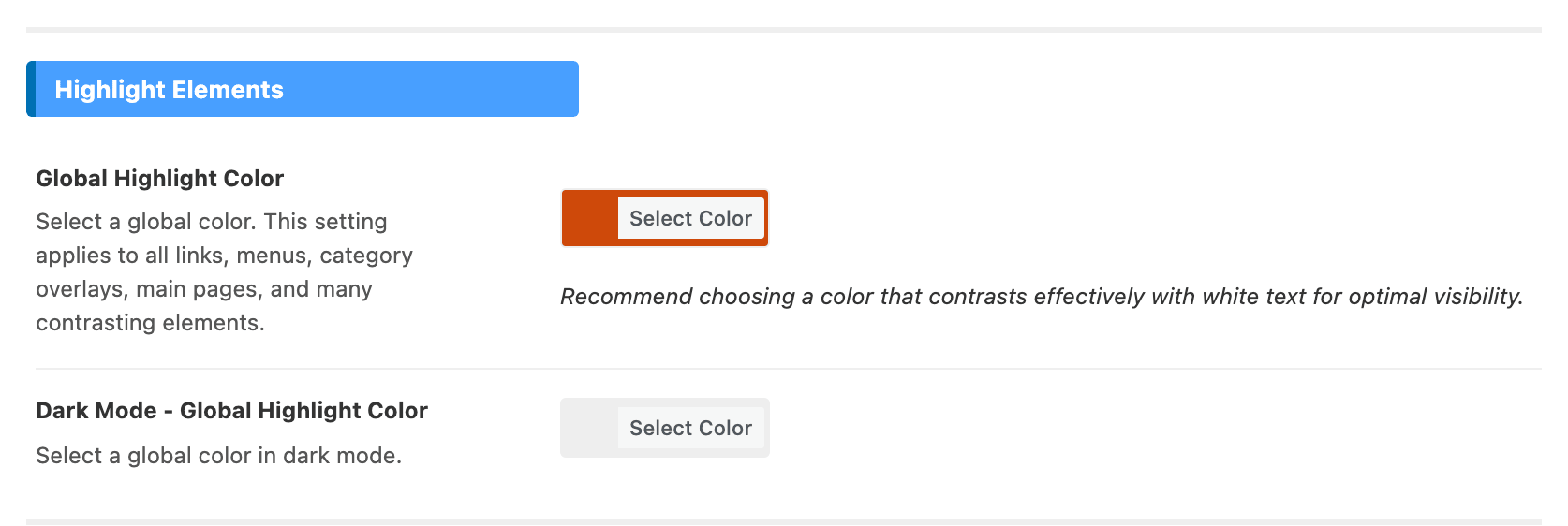Click the italic white text contrast recommendation

point(1042,297)
